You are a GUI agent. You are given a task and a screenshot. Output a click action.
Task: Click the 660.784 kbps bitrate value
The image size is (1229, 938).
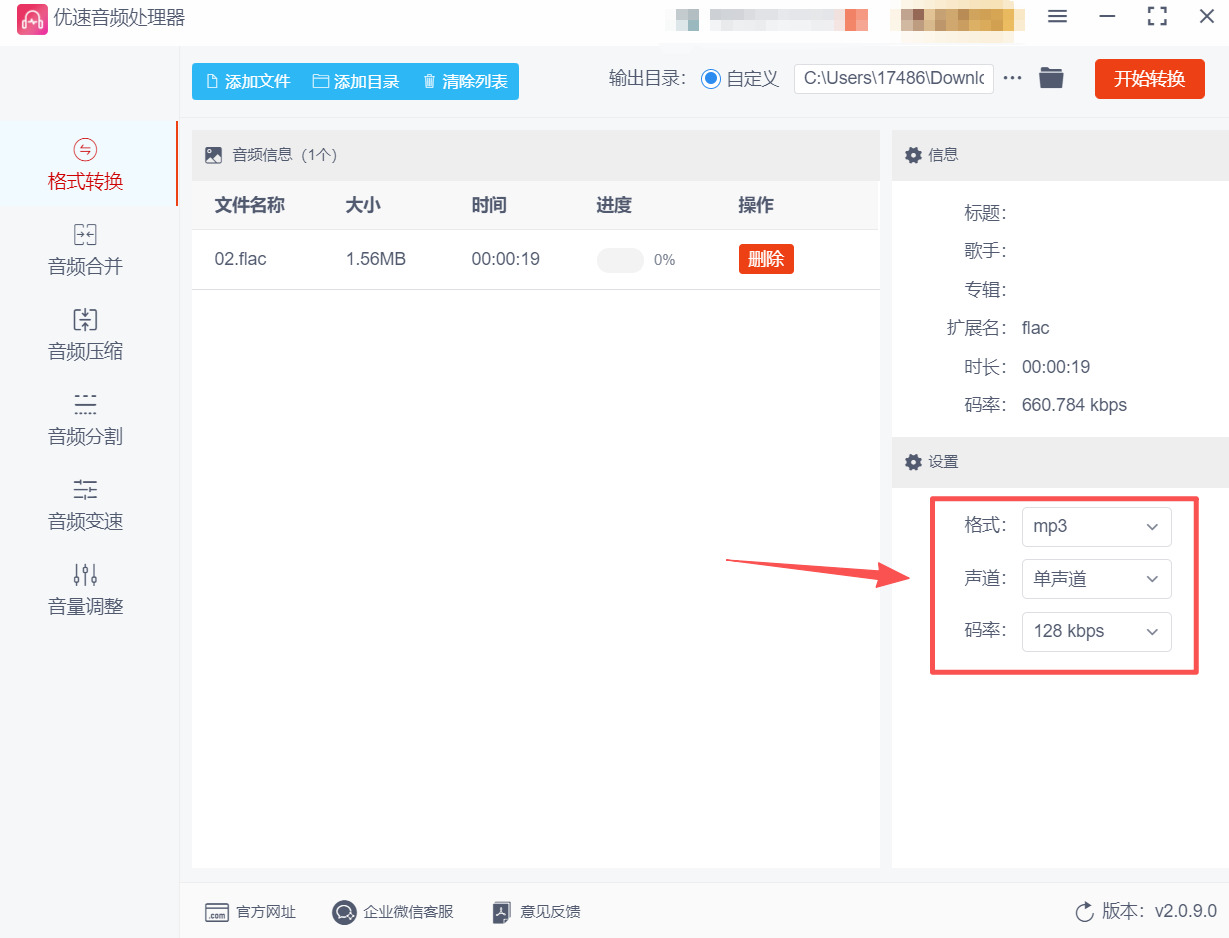[x=1074, y=405]
